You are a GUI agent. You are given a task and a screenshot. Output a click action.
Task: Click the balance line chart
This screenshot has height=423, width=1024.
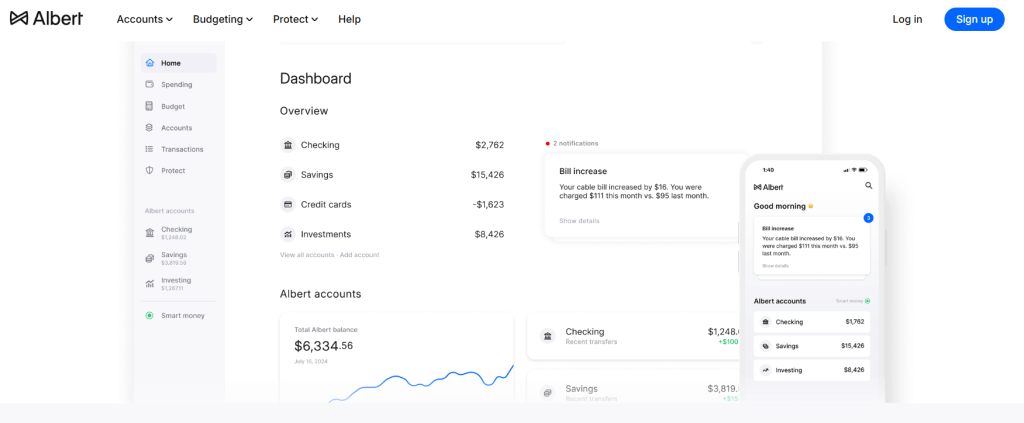point(421,383)
